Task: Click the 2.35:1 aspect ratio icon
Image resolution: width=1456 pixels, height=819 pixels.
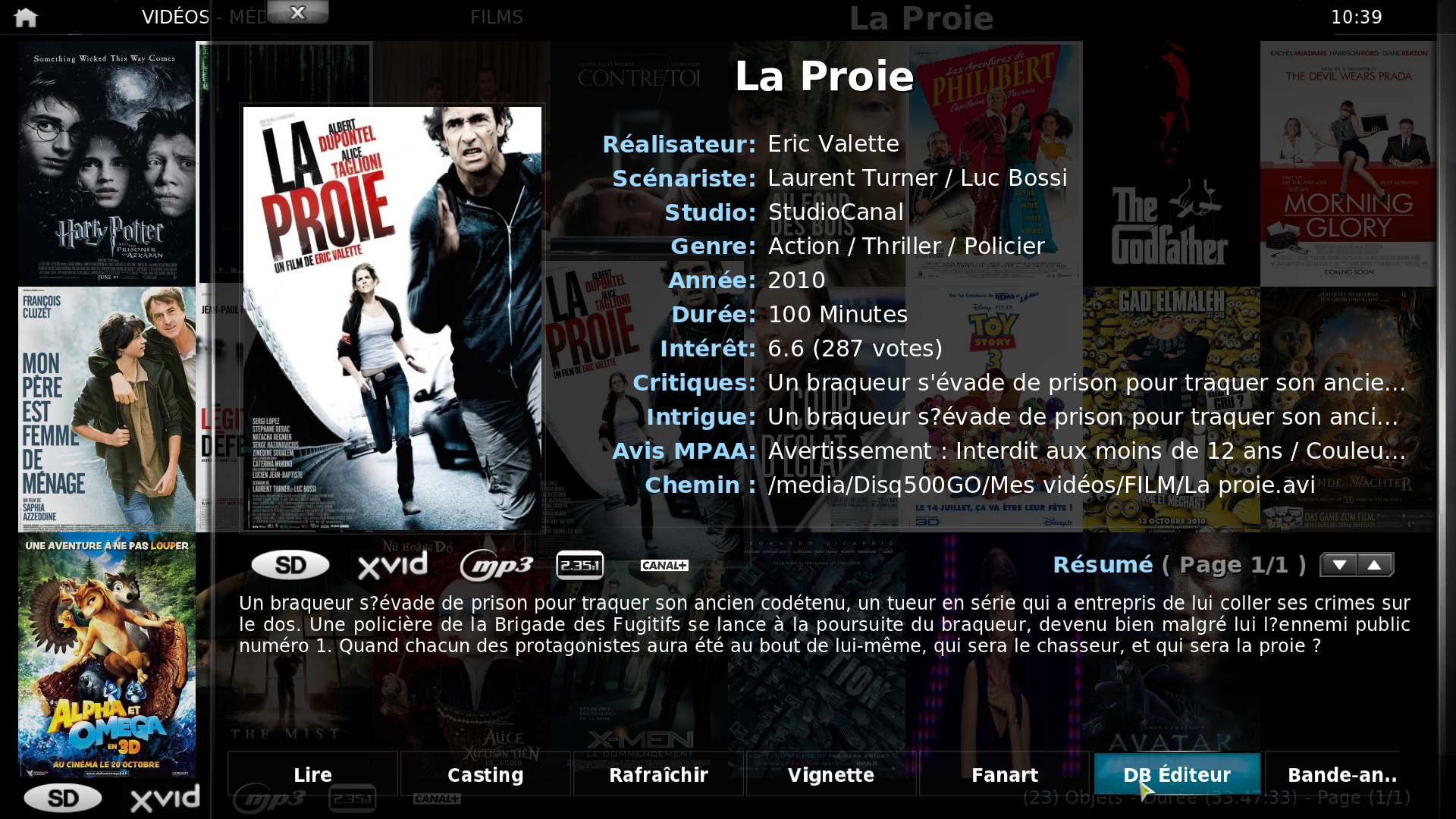Action: [x=580, y=565]
